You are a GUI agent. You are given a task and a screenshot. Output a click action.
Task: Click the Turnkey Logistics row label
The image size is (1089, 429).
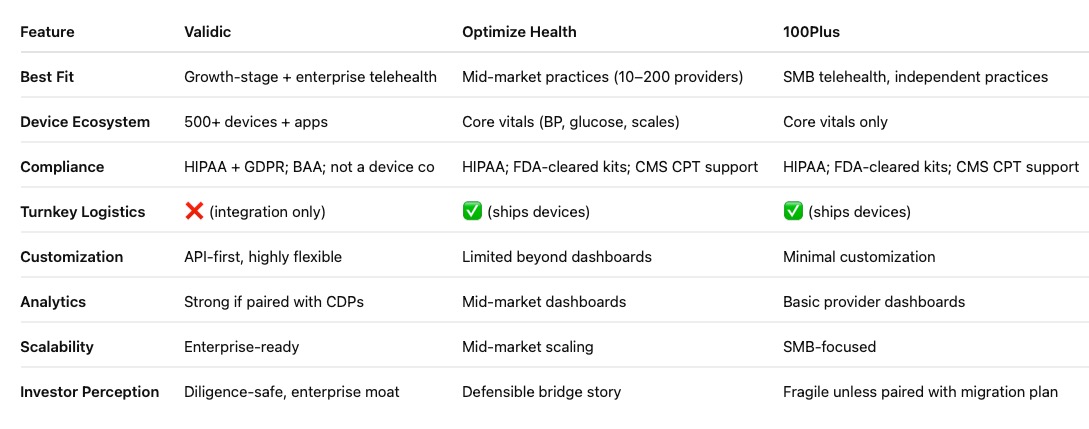[x=83, y=212]
